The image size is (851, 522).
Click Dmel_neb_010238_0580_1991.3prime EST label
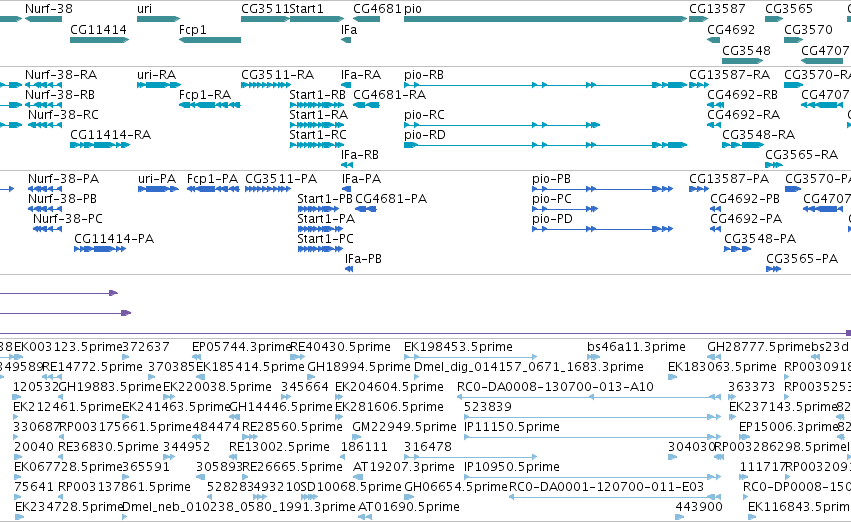coord(239,507)
